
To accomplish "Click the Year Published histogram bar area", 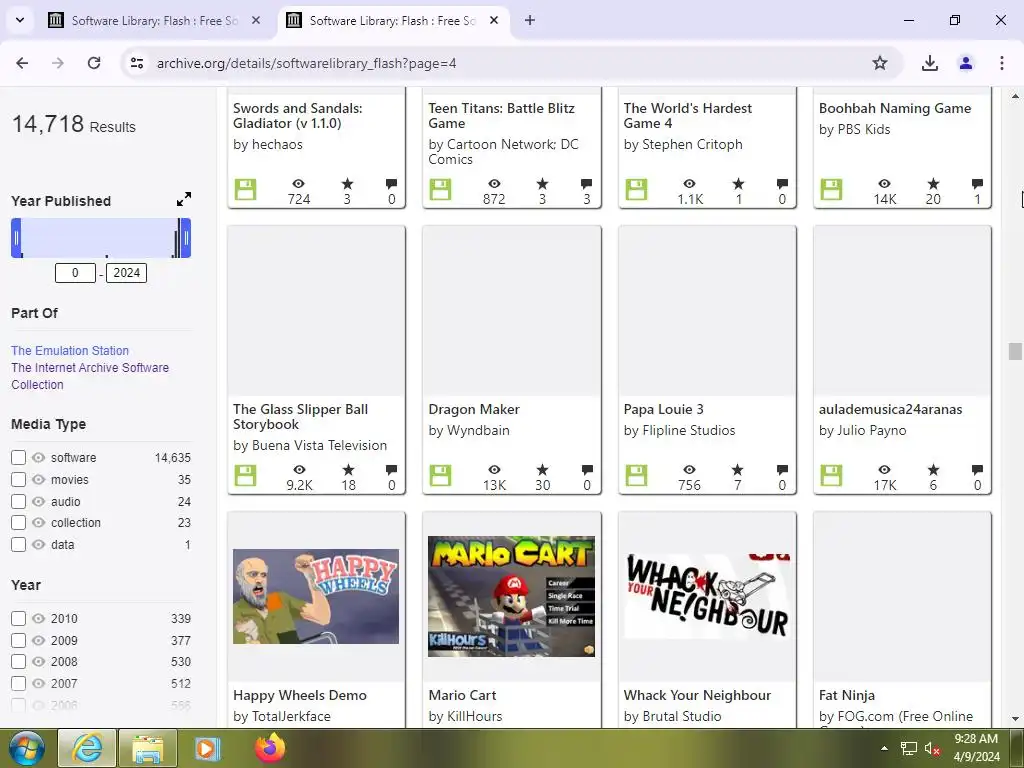I will coord(101,238).
